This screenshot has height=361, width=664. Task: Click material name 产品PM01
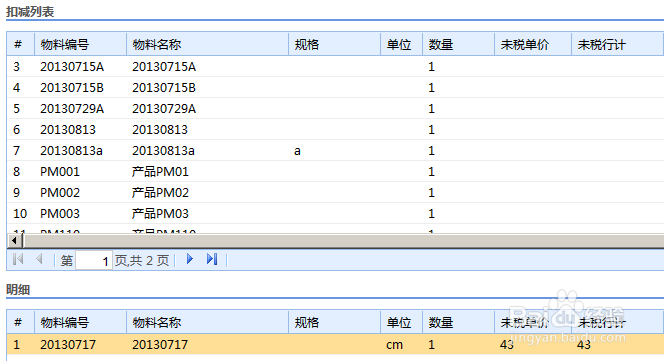pos(160,172)
